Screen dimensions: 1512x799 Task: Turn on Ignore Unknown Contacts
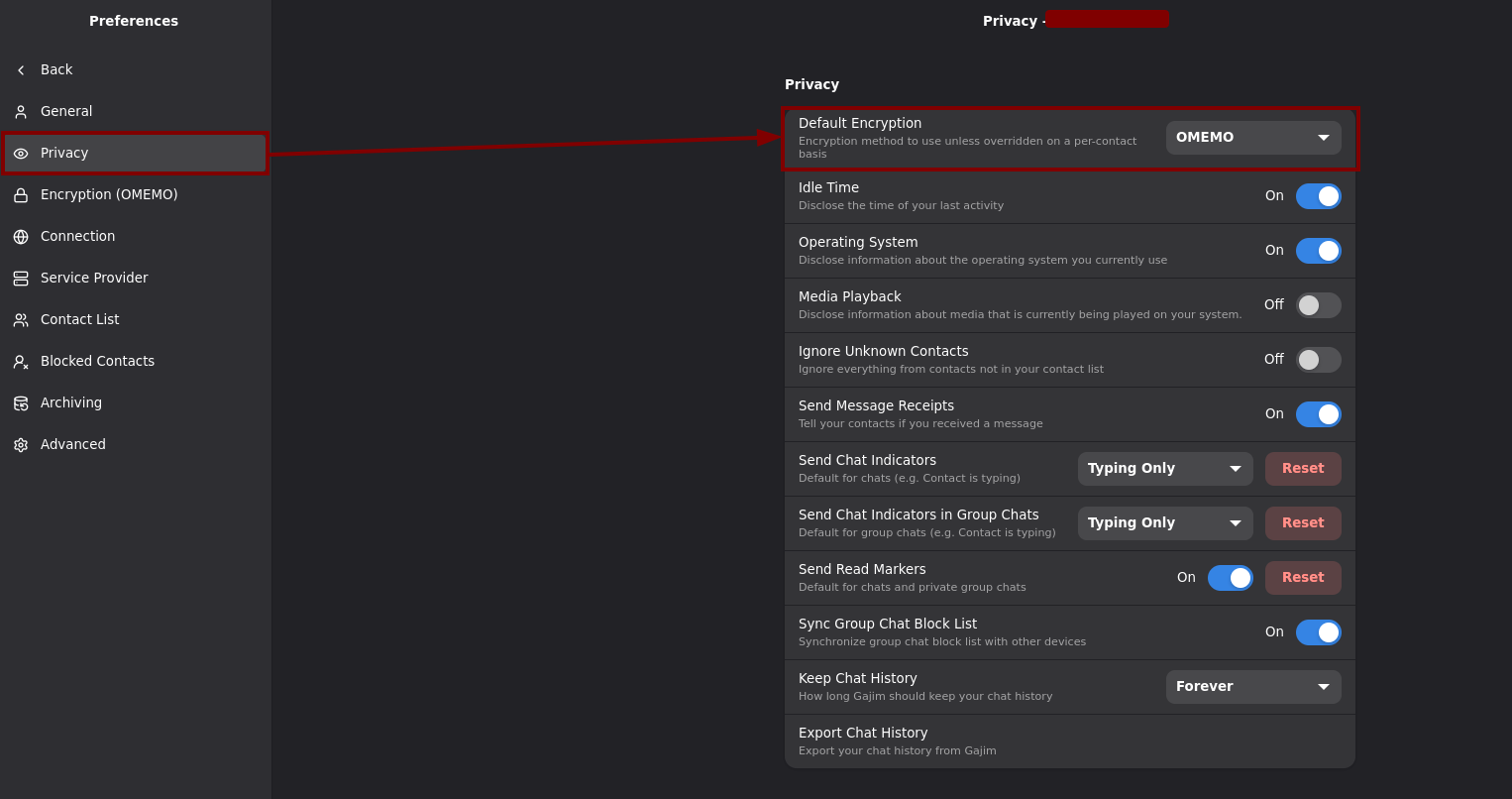[x=1318, y=360]
